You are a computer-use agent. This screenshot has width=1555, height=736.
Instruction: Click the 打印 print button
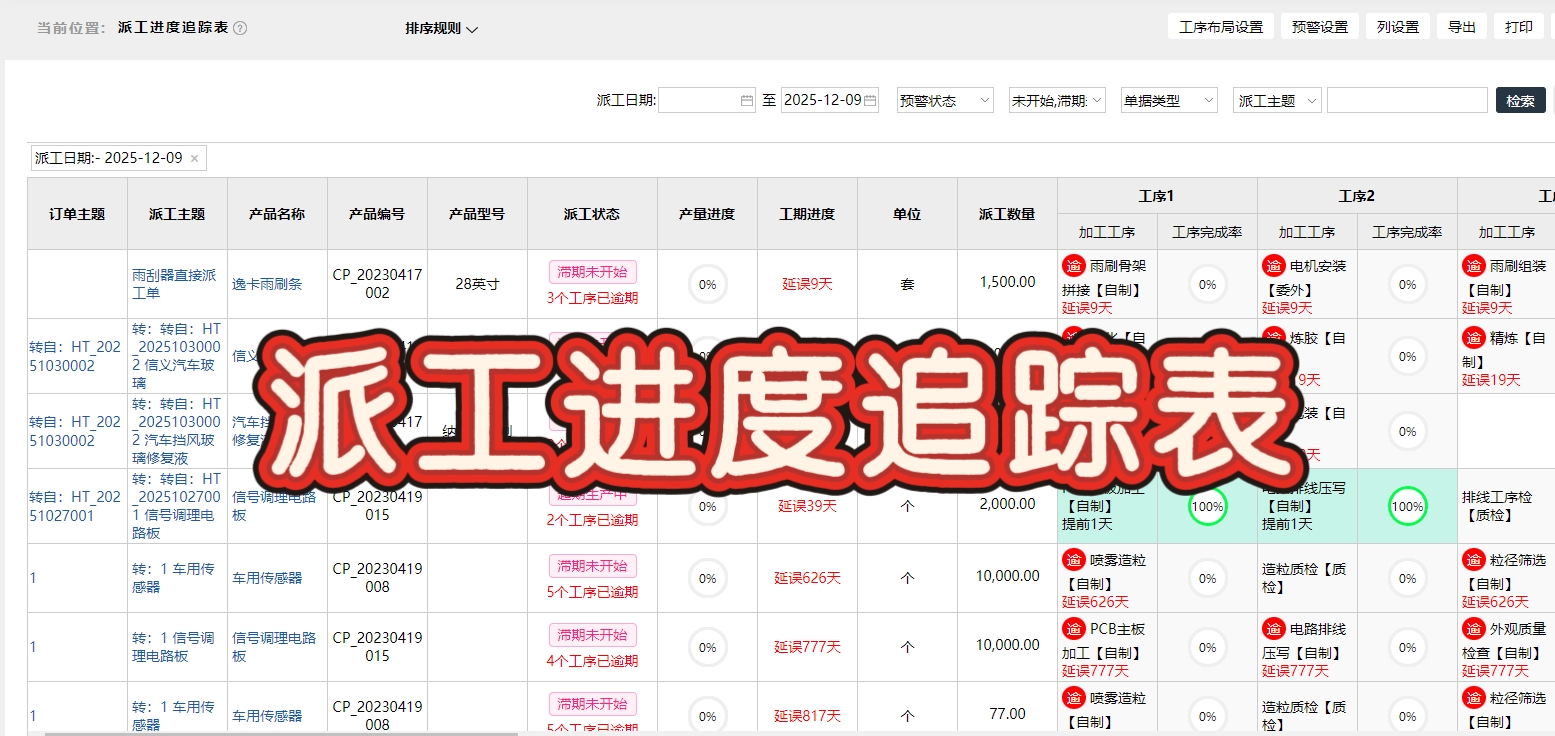click(x=1519, y=27)
